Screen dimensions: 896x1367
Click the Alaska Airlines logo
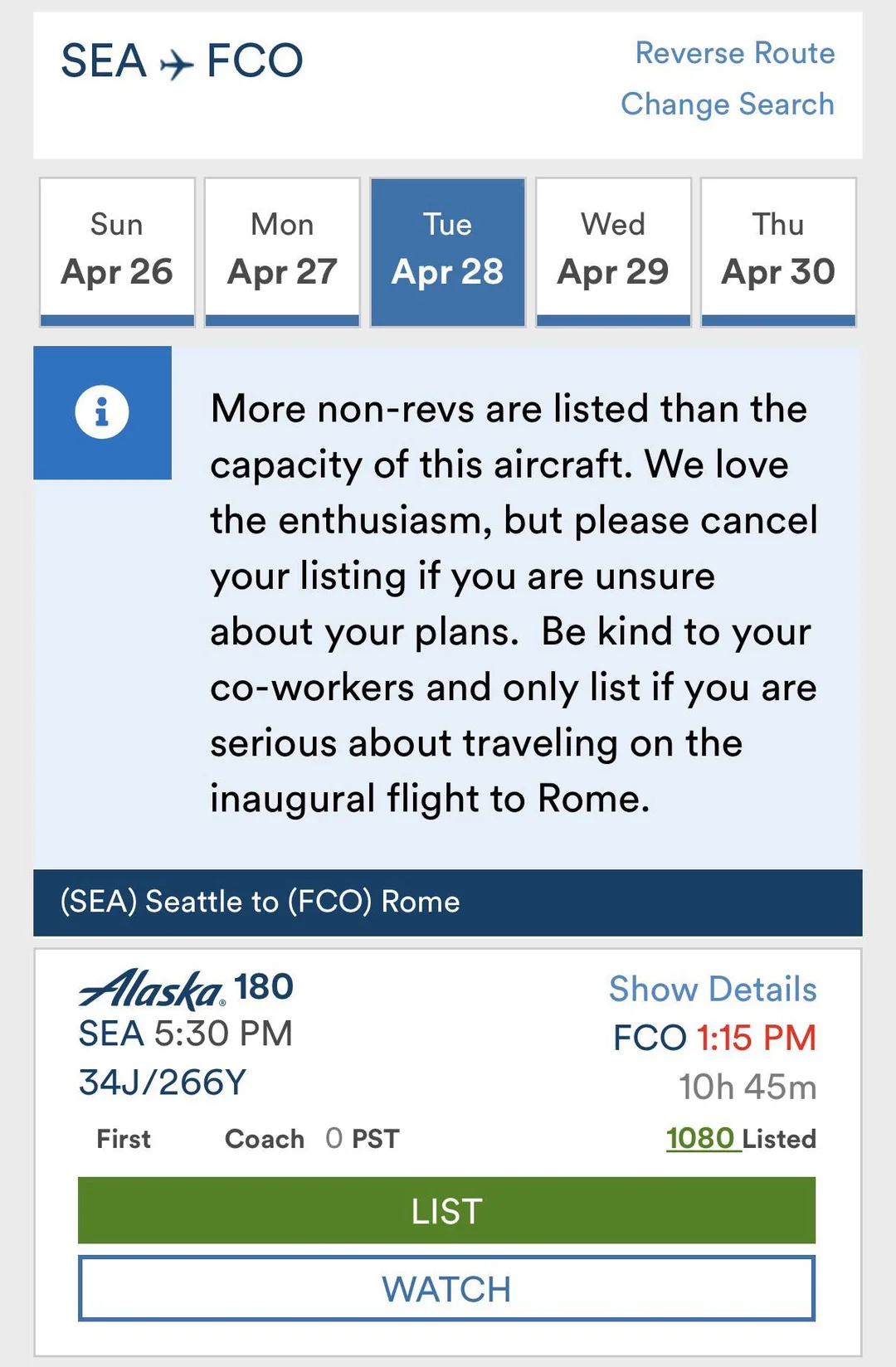coord(152,989)
